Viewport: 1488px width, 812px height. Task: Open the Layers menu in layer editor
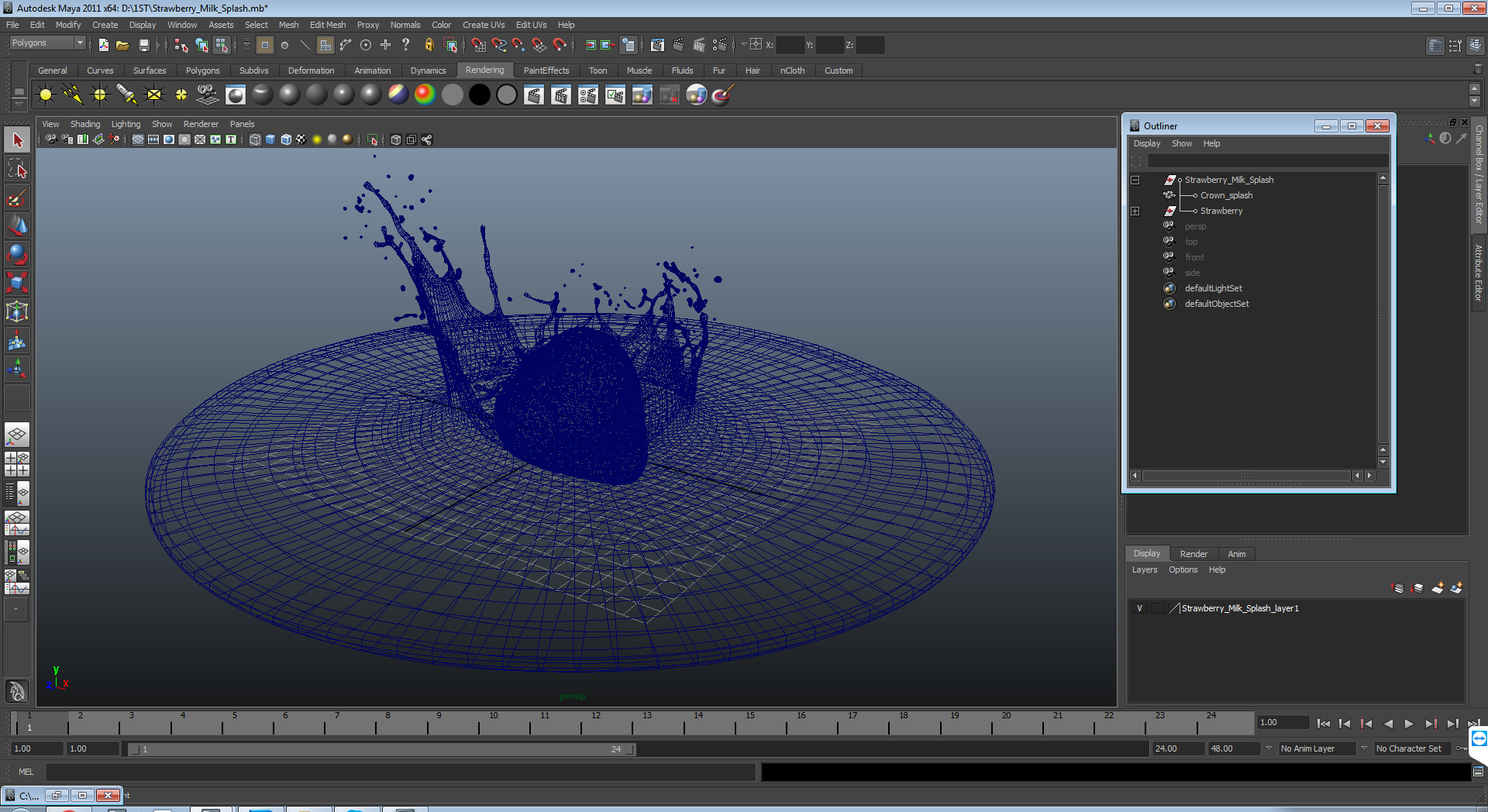tap(1145, 569)
